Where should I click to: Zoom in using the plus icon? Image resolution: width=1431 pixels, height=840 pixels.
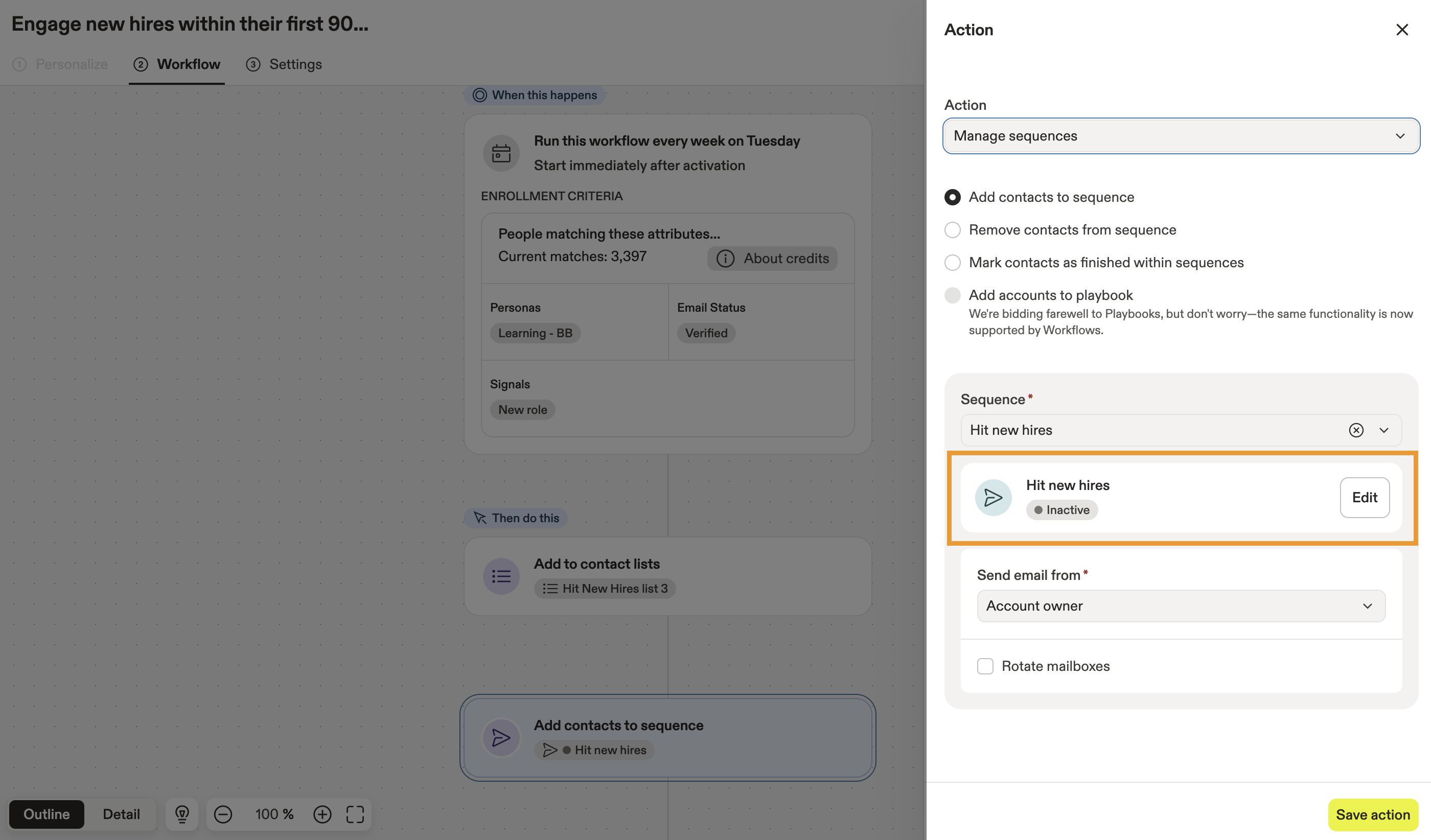(x=322, y=814)
